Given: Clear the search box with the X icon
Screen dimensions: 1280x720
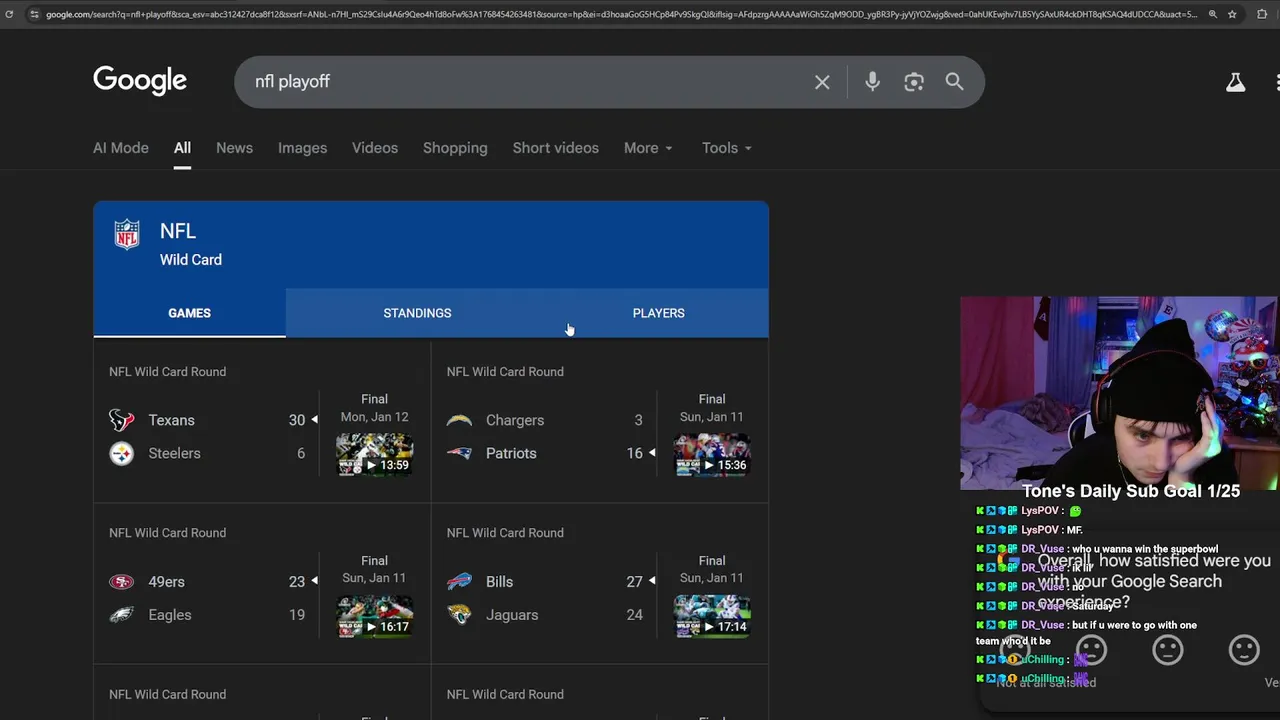Looking at the screenshot, I should [822, 82].
